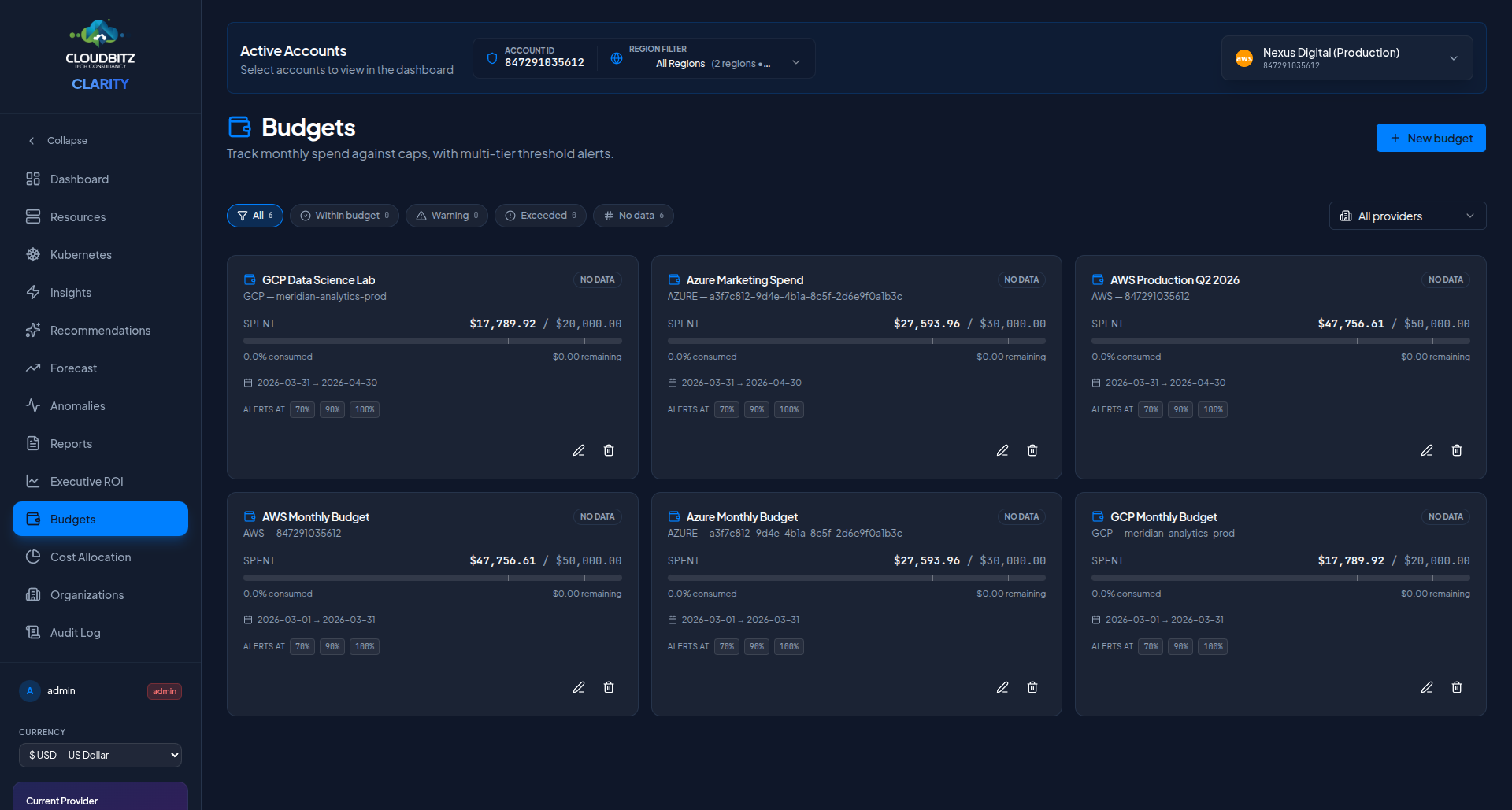
Task: Show all budgets filter
Action: pos(255,216)
